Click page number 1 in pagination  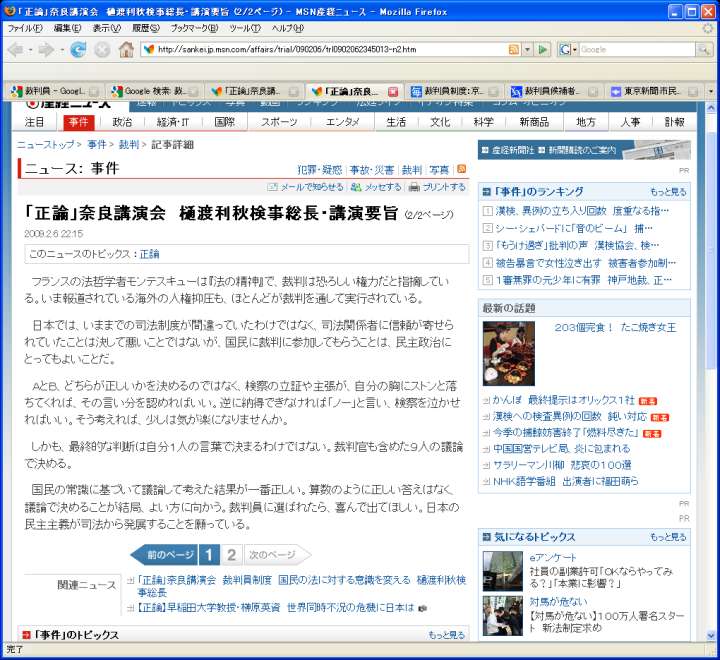(209, 555)
